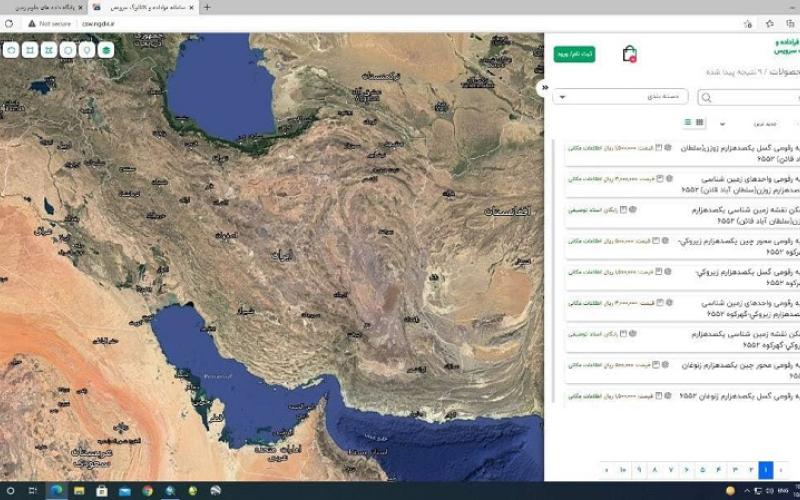
Task: Switch results to list view
Action: pyautogui.click(x=687, y=122)
